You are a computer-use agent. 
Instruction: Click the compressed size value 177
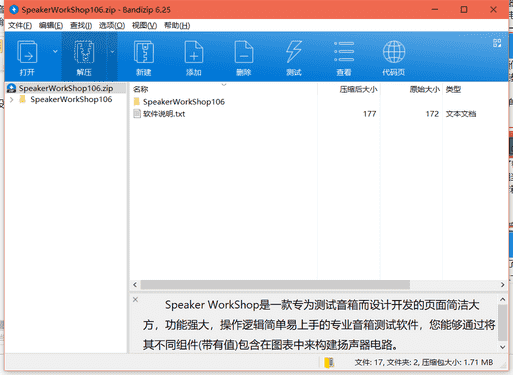click(370, 114)
